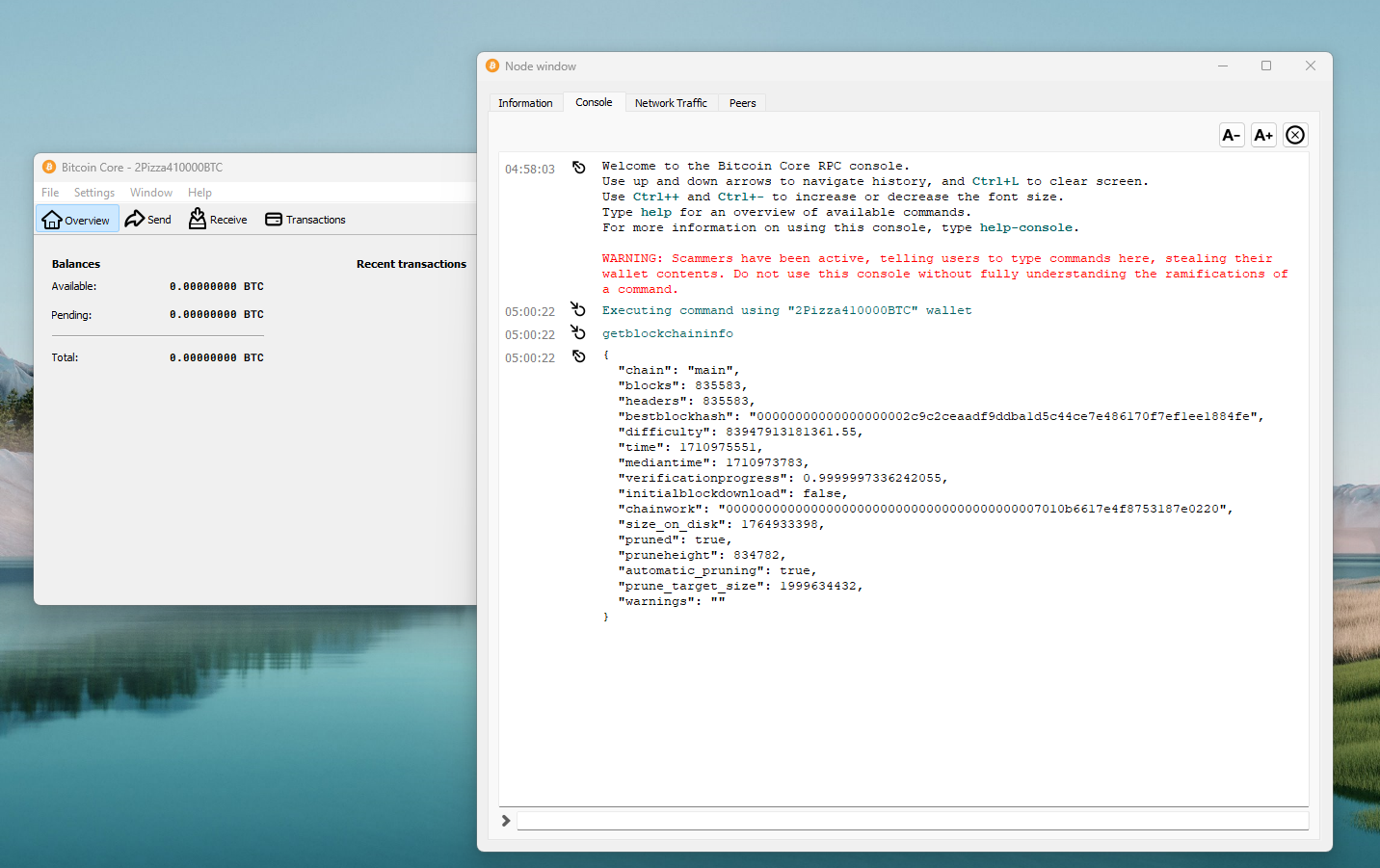
Task: Click the help-console keyword in welcome text
Action: pos(1026,227)
